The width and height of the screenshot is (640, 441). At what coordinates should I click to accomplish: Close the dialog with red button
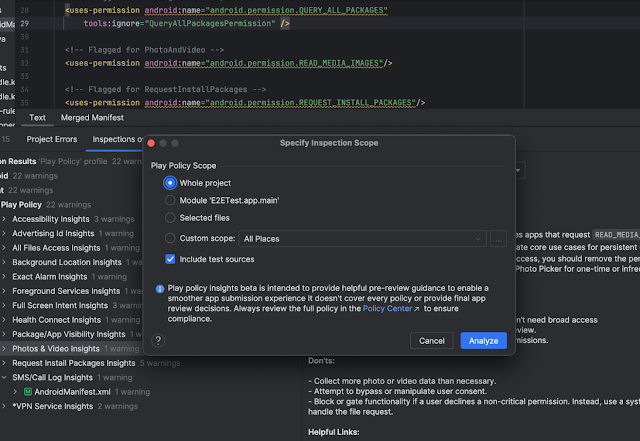[x=152, y=143]
